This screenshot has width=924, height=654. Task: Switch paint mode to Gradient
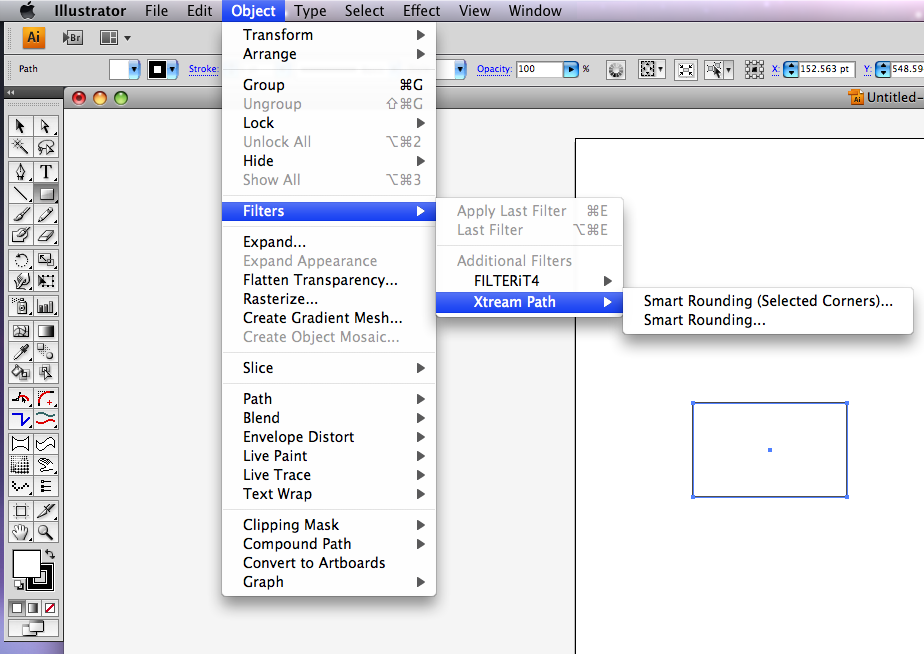34,608
